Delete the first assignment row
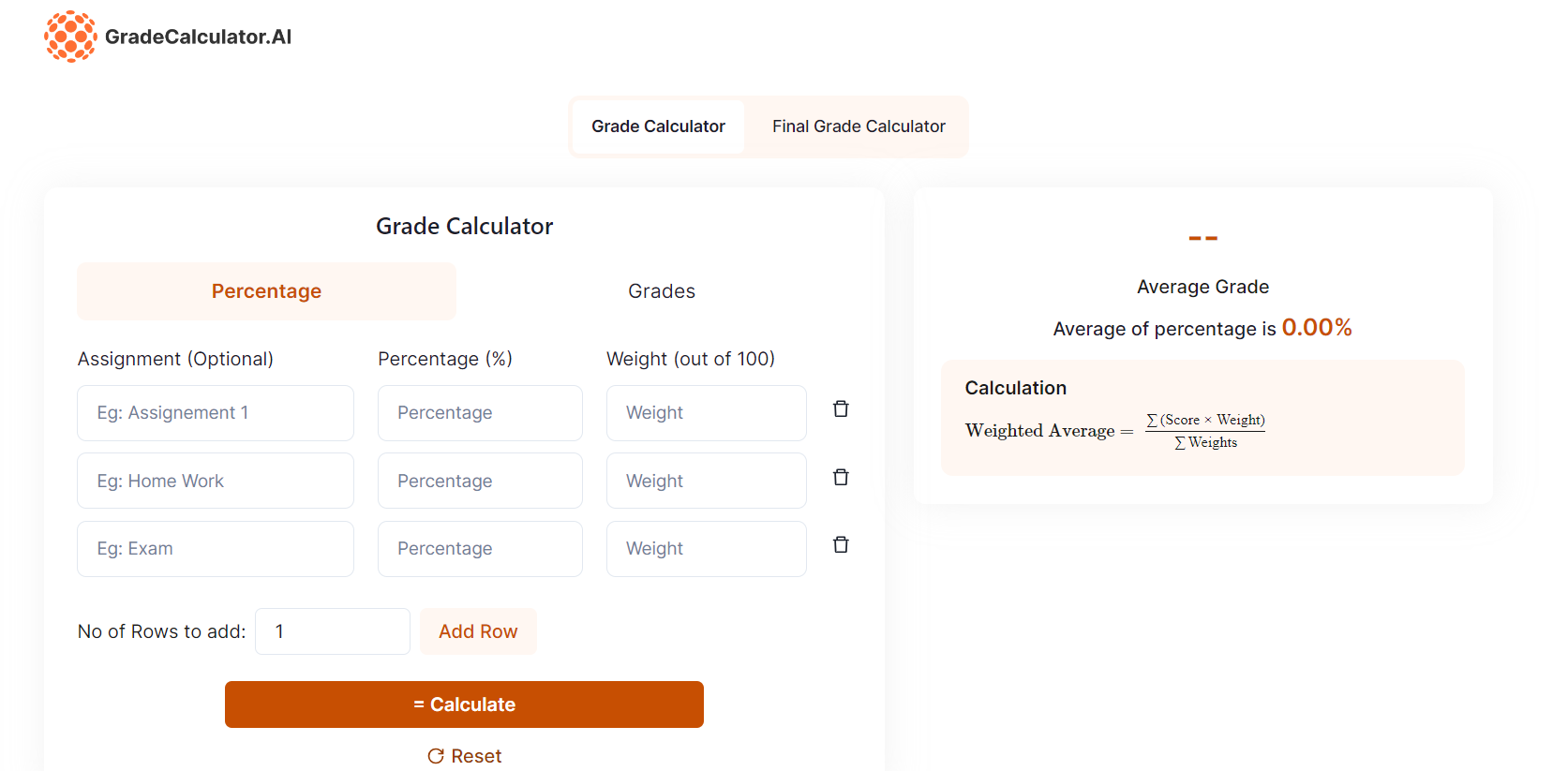1568x771 pixels. (841, 409)
